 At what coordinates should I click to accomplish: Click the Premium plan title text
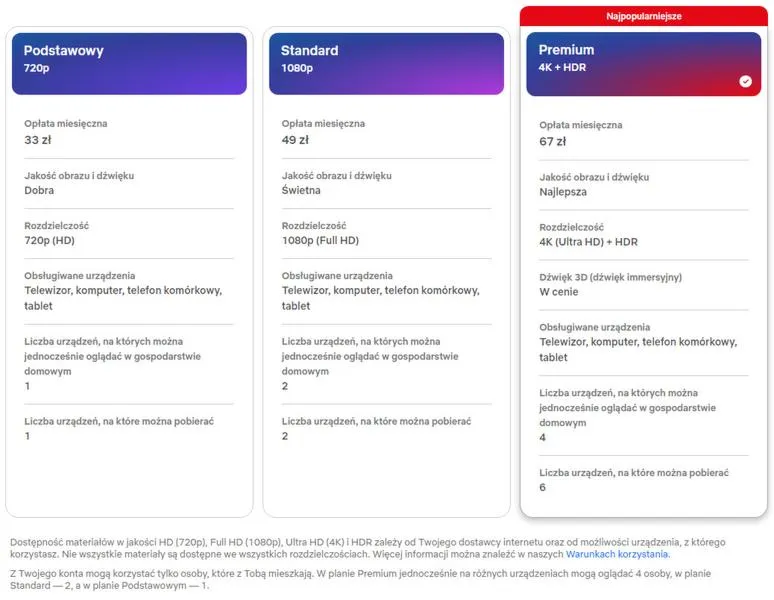tap(566, 50)
